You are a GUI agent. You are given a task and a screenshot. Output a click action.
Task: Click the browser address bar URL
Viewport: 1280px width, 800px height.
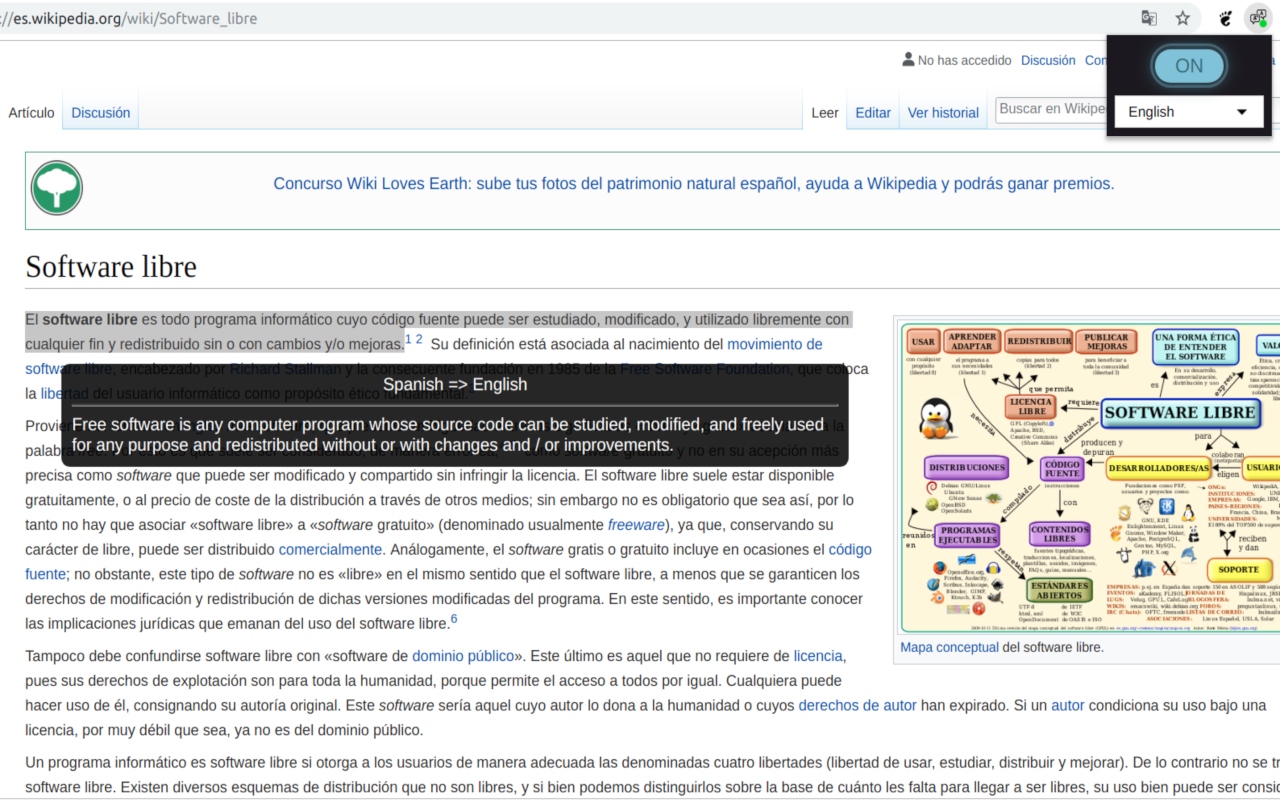[130, 18]
